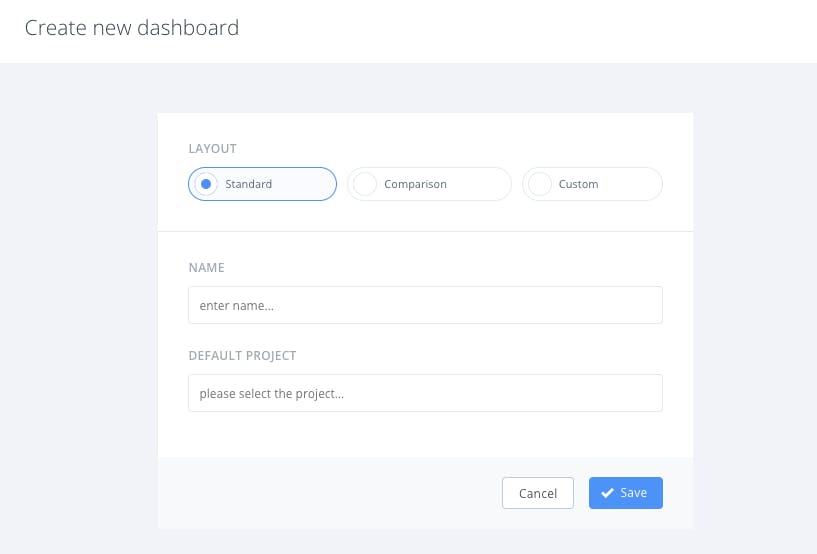Choose the Comparison layout radio circle
Screen dimensions: 817x554
(365, 184)
